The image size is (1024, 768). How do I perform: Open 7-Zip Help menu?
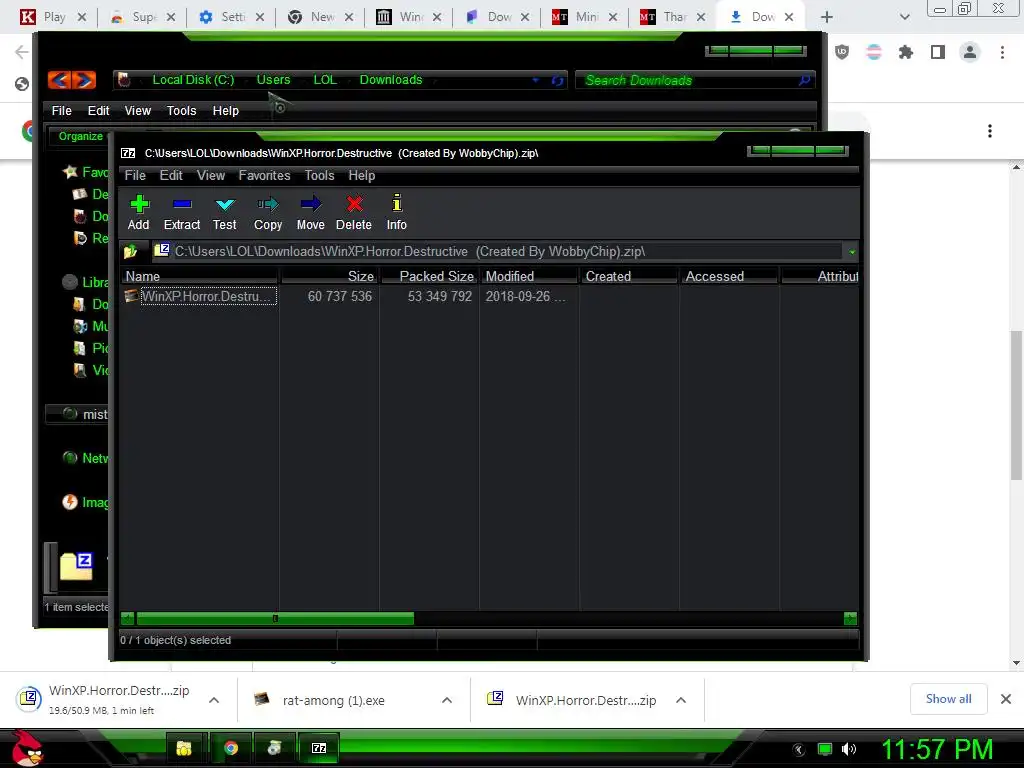362,176
